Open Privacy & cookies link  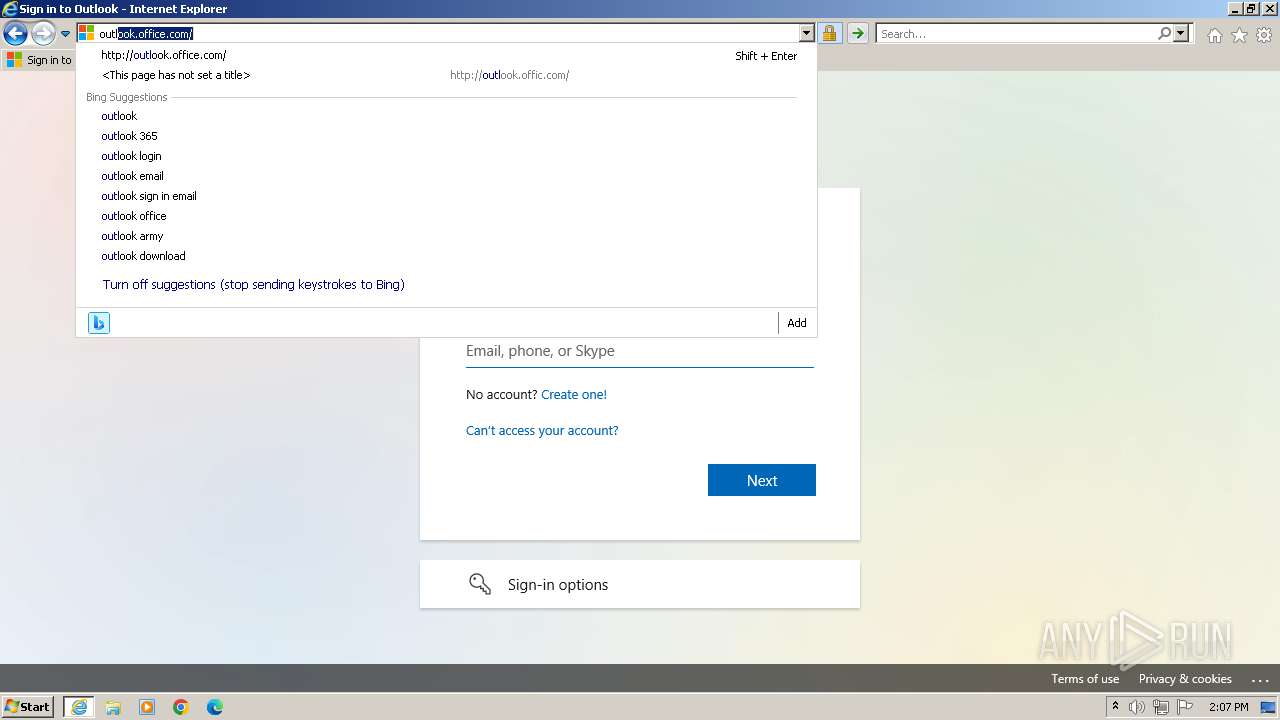tap(1185, 679)
